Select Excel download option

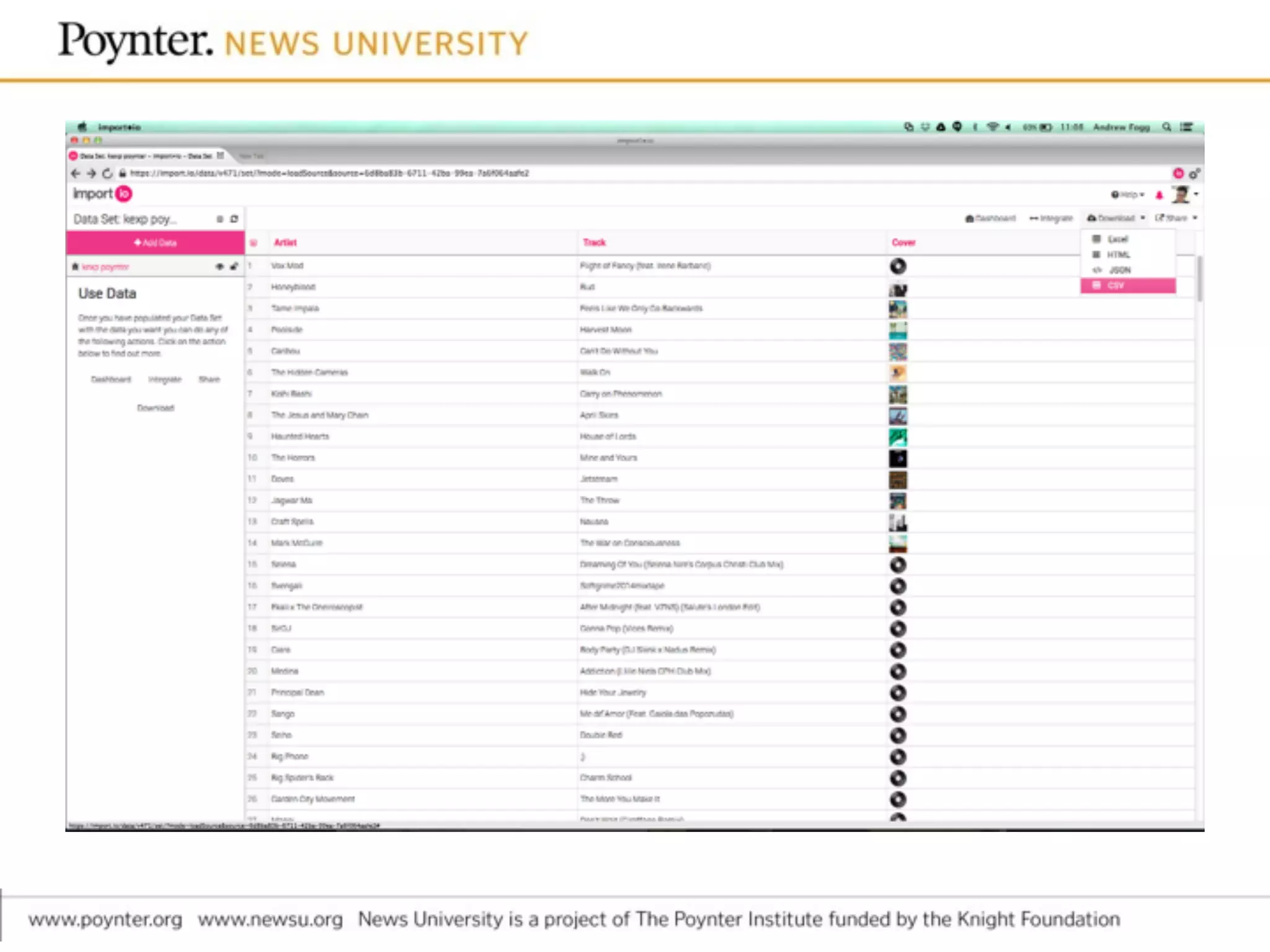[x=1117, y=239]
